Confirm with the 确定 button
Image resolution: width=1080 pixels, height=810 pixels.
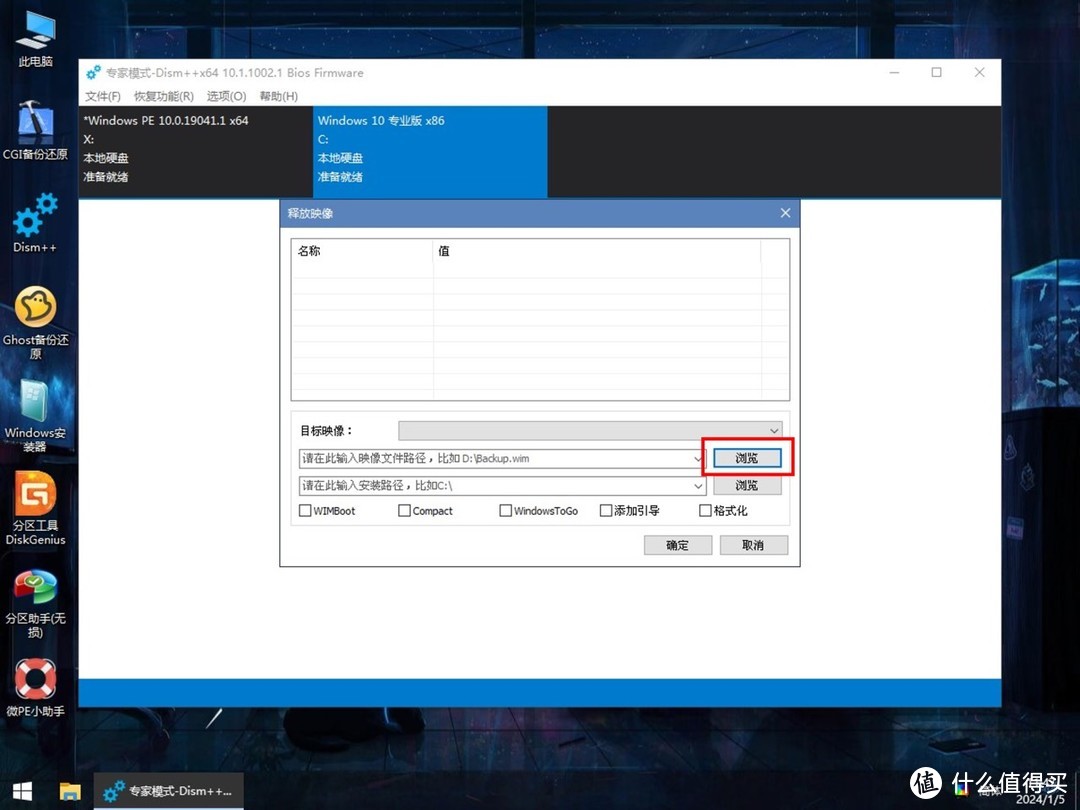(677, 545)
